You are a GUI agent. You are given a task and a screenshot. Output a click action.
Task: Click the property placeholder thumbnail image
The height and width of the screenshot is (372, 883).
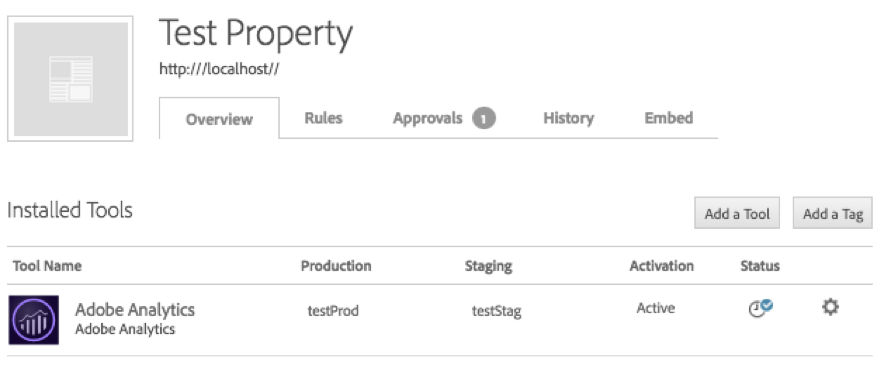click(70, 78)
